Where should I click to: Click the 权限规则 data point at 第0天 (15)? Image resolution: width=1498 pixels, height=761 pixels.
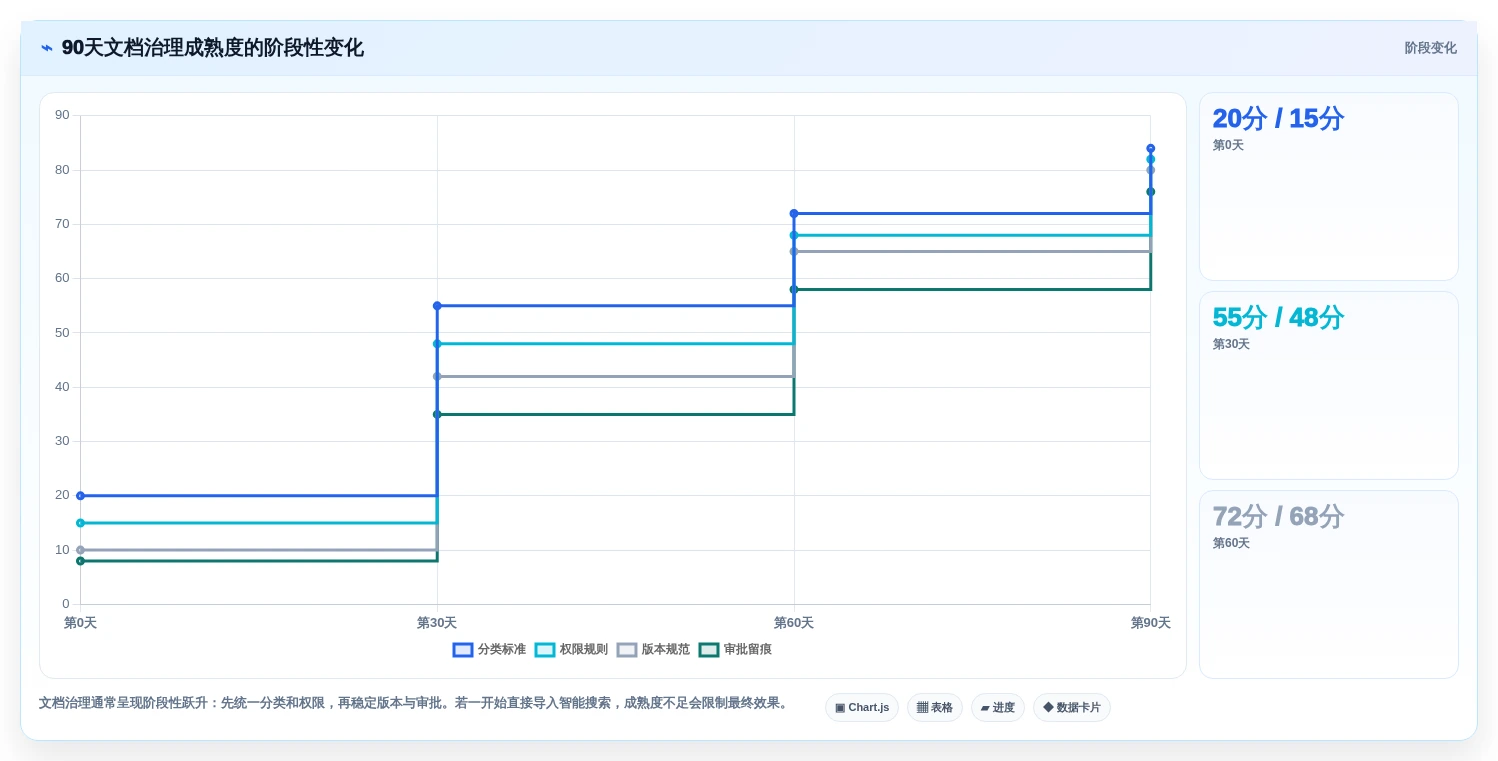[x=80, y=523]
